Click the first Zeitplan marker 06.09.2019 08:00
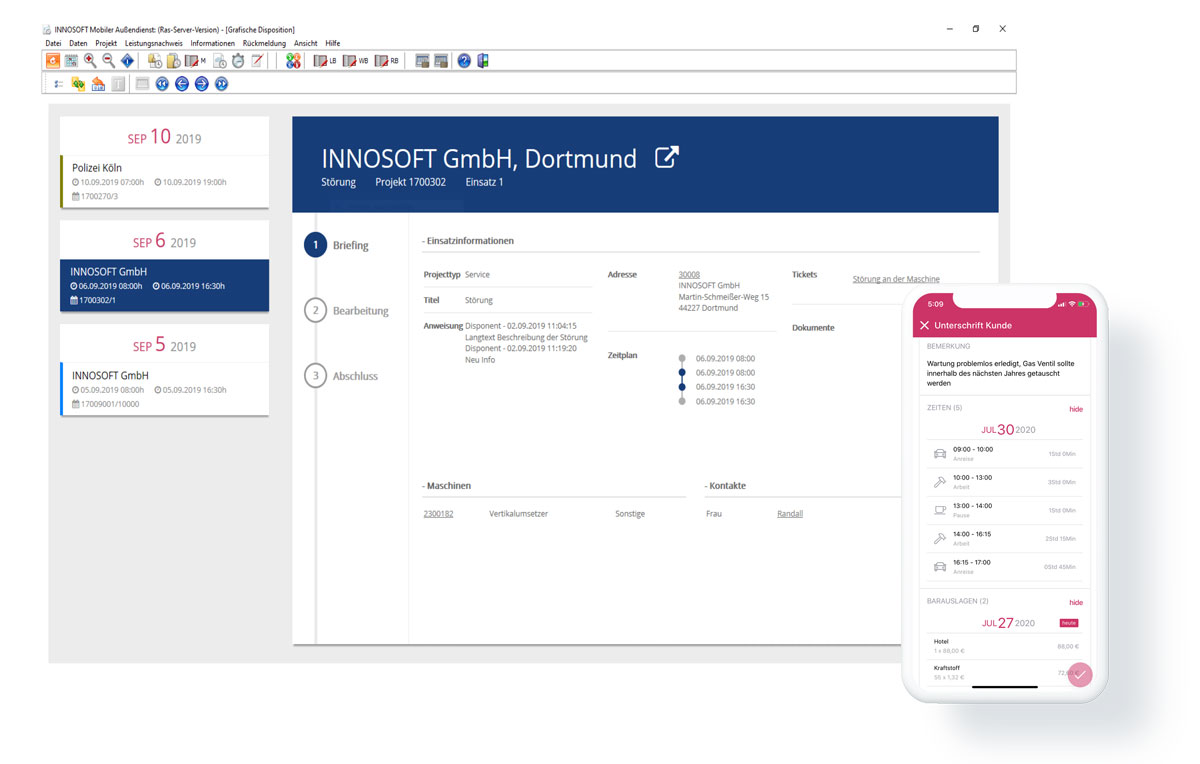Viewport: 1200px width, 764px height. [x=682, y=358]
